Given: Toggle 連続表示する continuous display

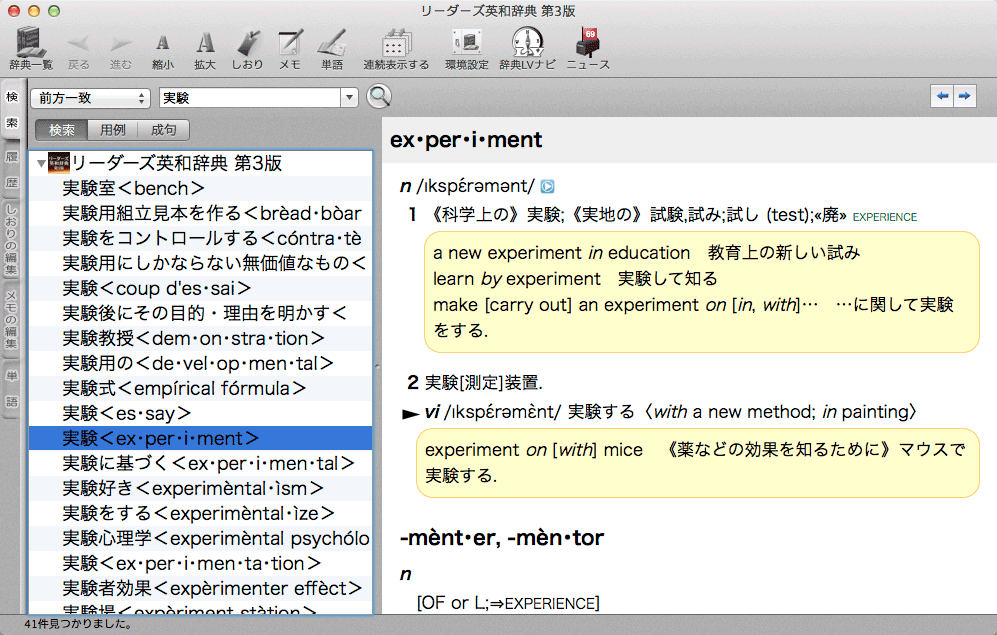Looking at the screenshot, I should (396, 47).
